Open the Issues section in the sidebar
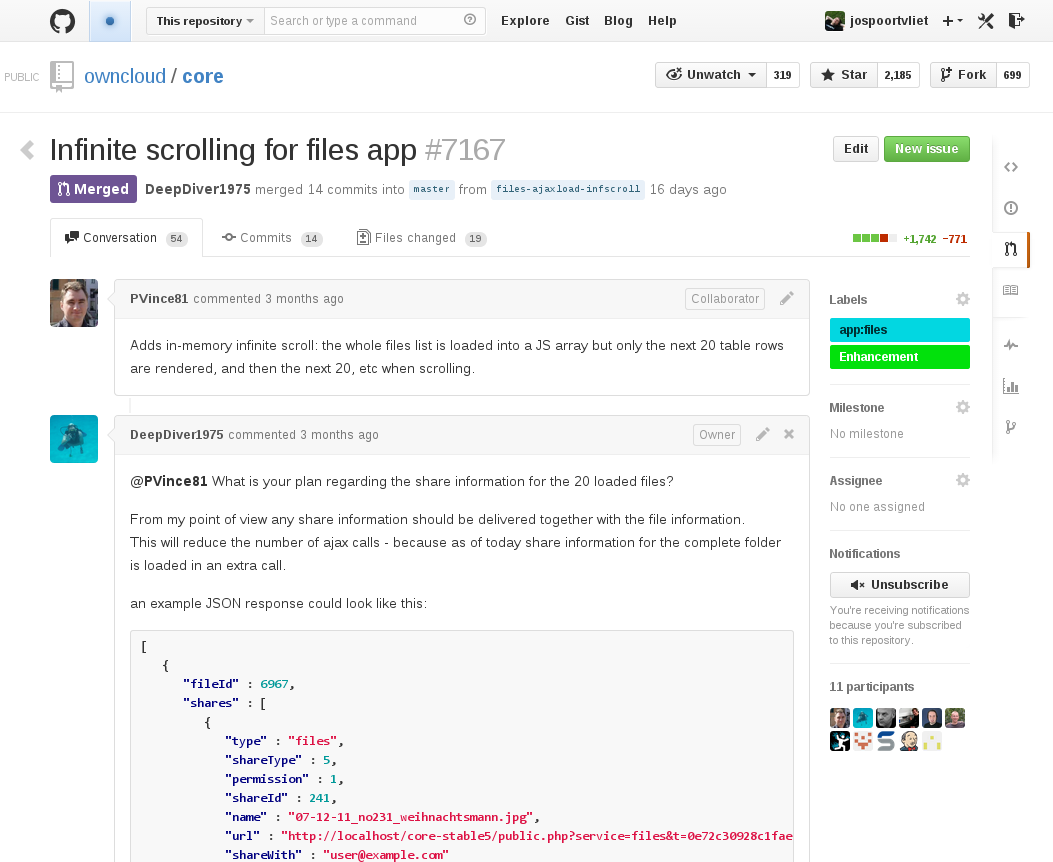This screenshot has width=1053, height=862. [x=1011, y=208]
